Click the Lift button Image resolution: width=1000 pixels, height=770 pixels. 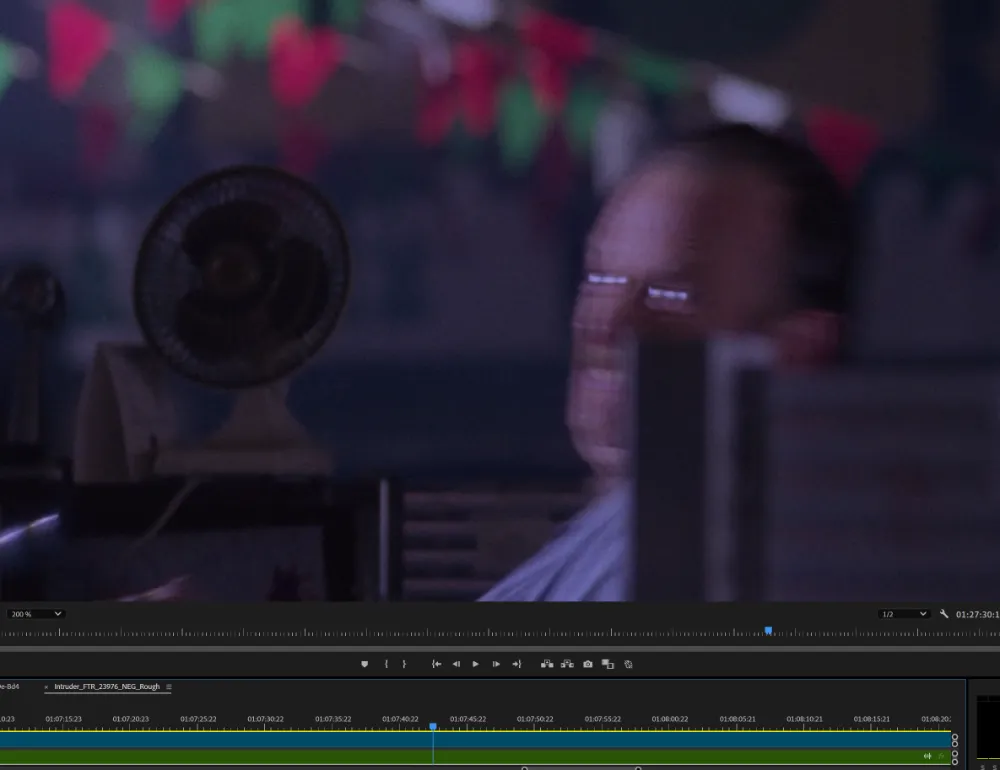pyautogui.click(x=547, y=664)
